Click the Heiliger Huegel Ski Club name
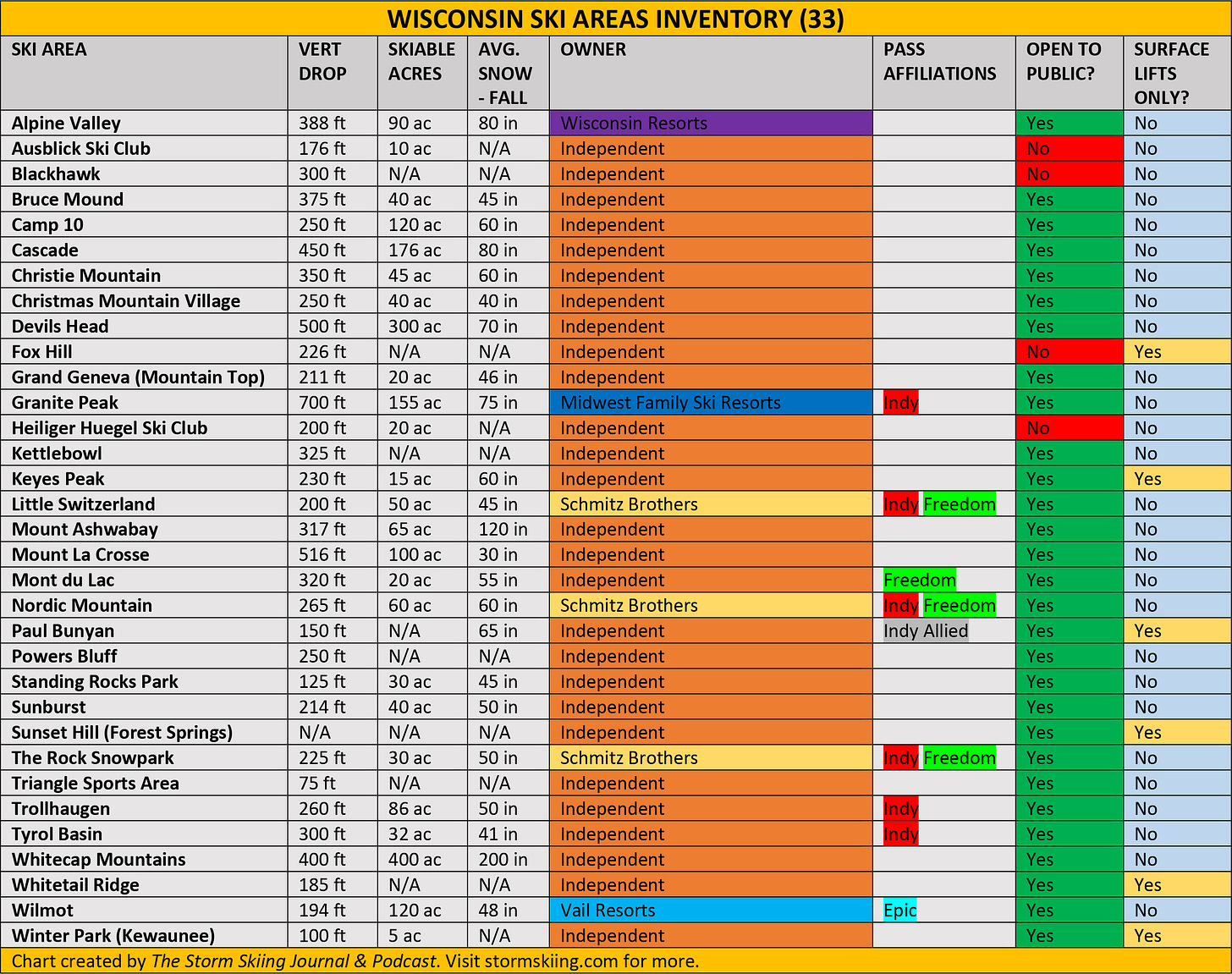The height and width of the screenshot is (974, 1232). (109, 427)
